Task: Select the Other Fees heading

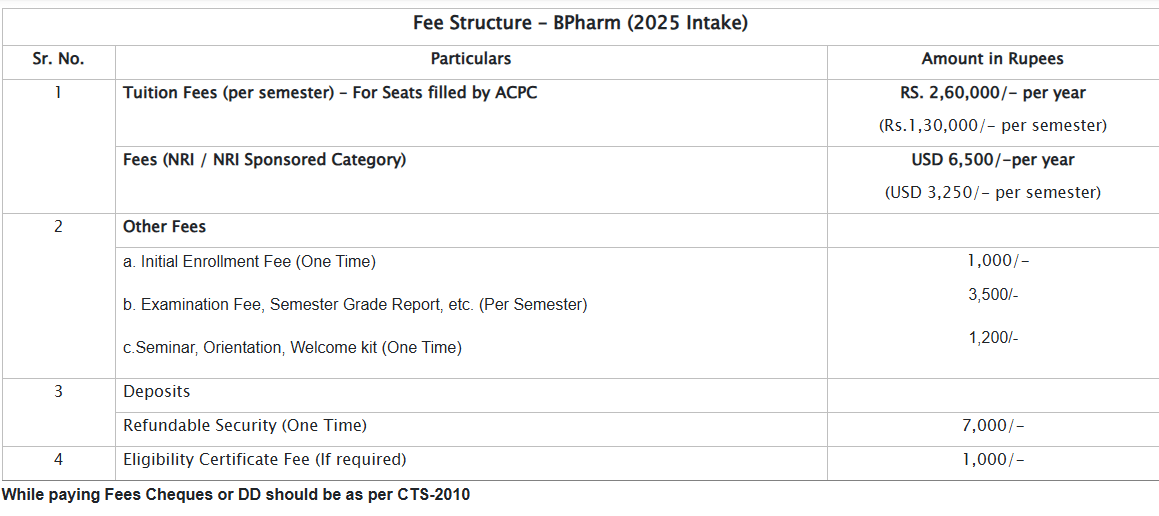Action: 164,227
